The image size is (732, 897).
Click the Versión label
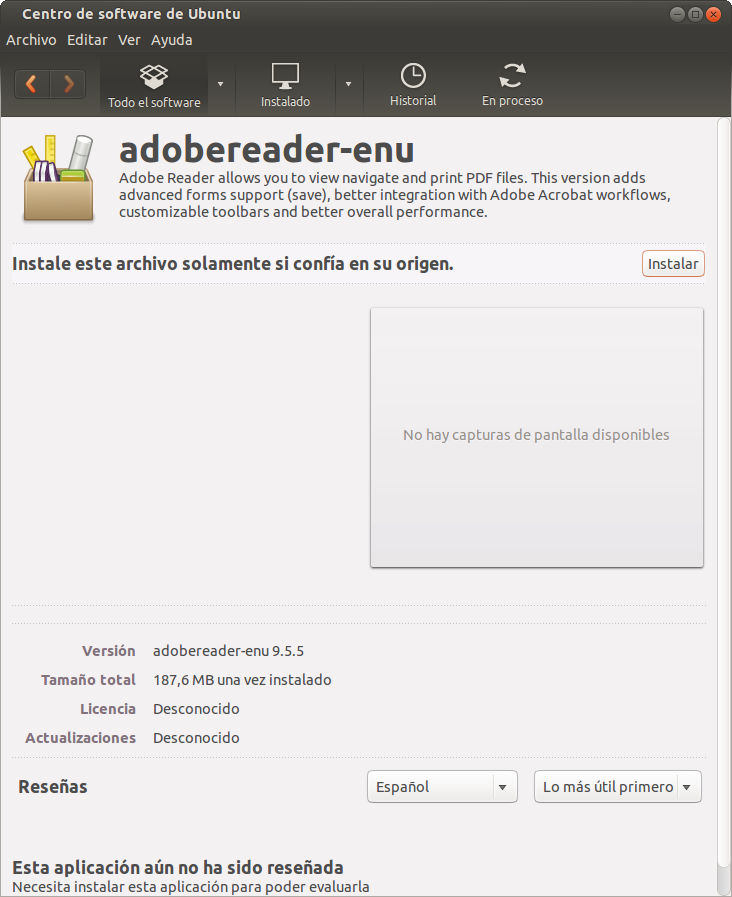point(109,651)
